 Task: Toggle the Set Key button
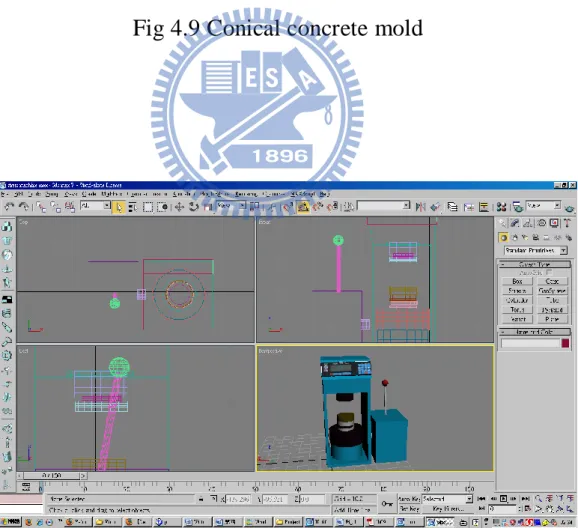click(x=409, y=509)
